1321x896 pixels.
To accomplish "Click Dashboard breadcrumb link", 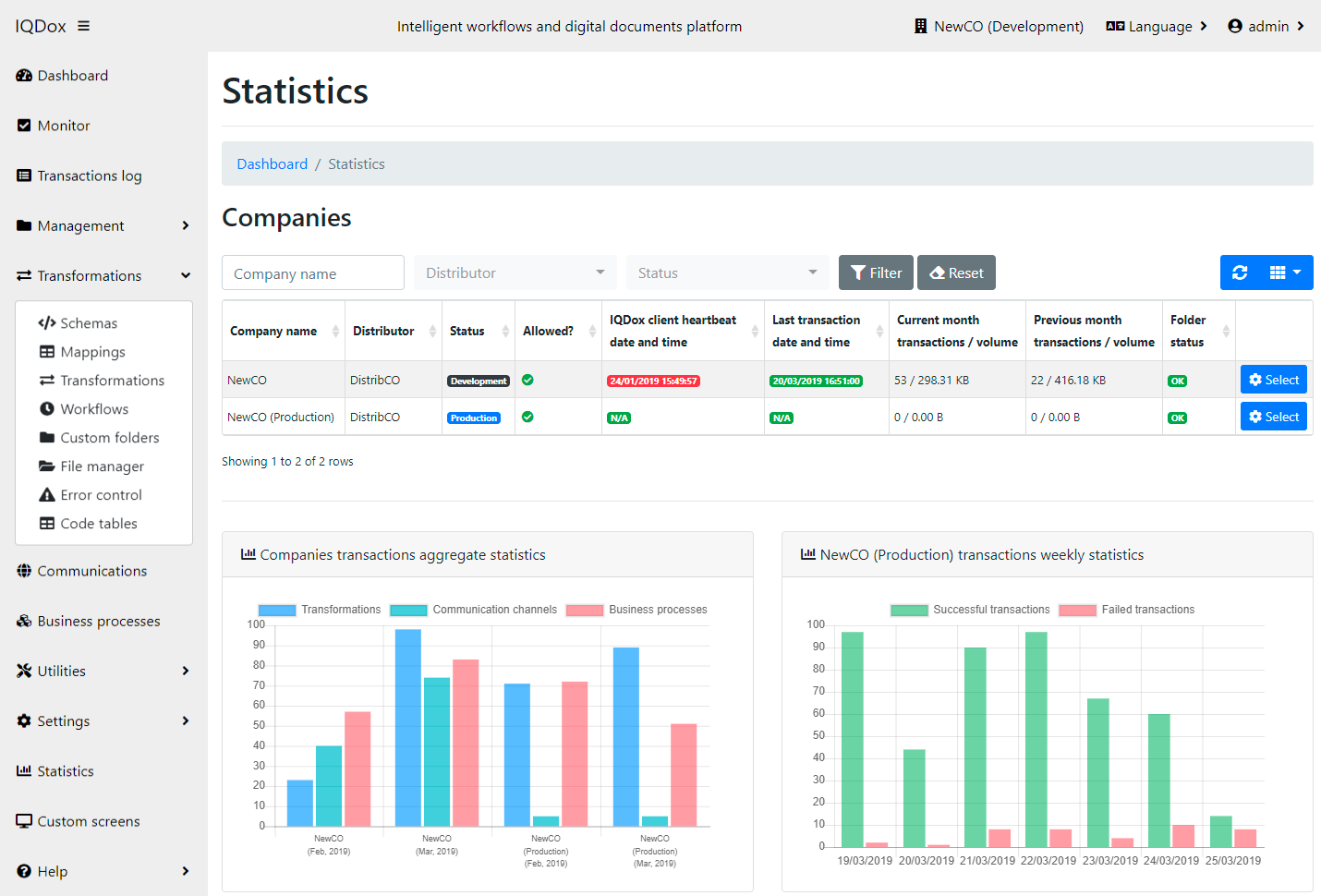I will [x=272, y=163].
